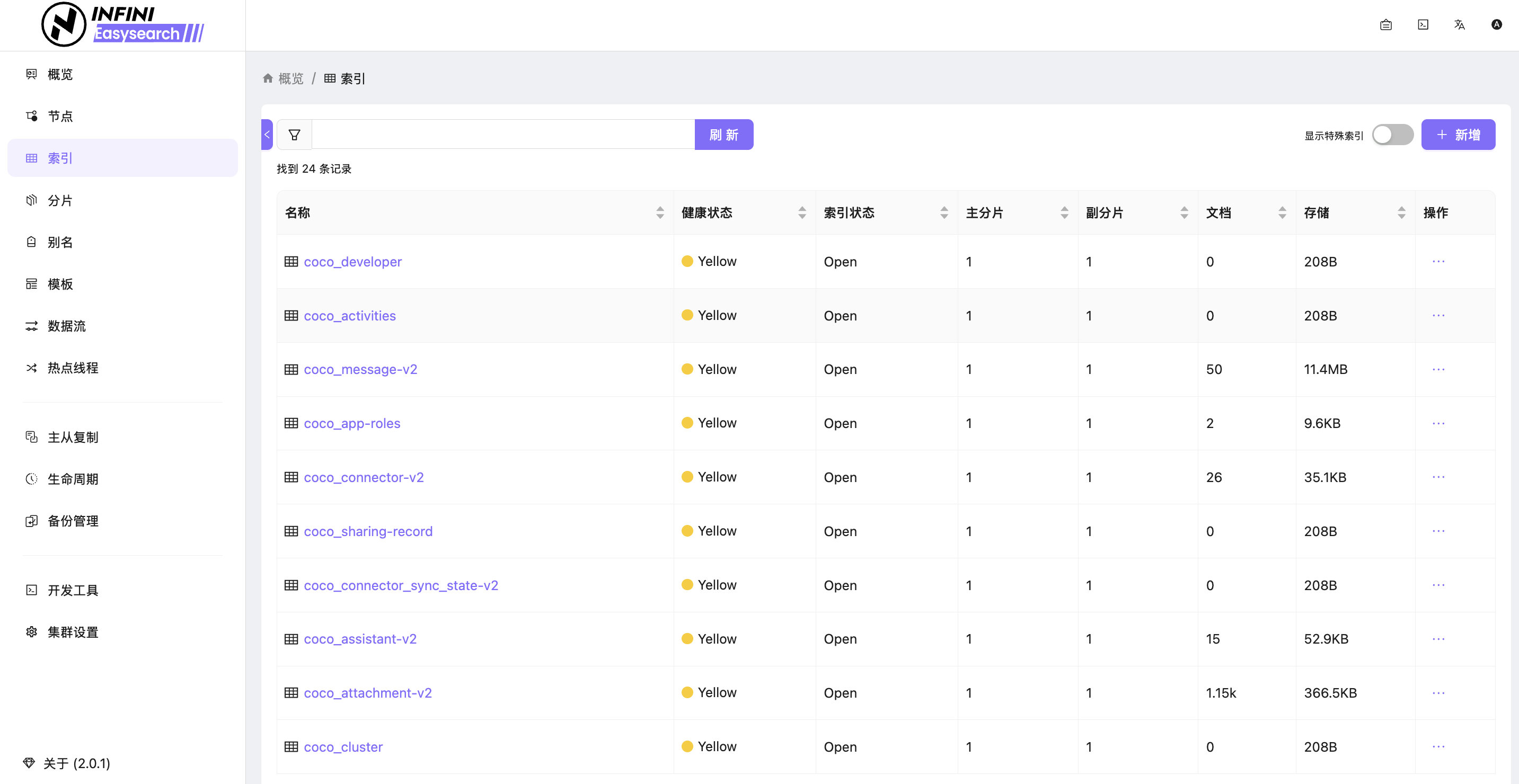Image resolution: width=1519 pixels, height=784 pixels.
Task: Sort by storage column arrows
Action: [x=1401, y=213]
